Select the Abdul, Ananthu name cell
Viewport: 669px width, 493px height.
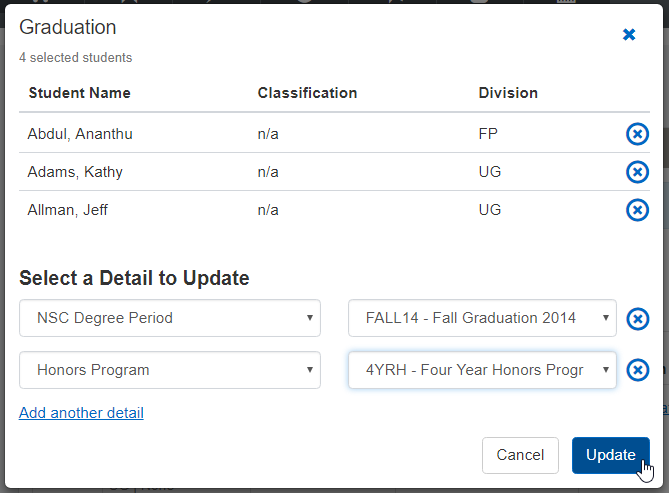(x=80, y=134)
